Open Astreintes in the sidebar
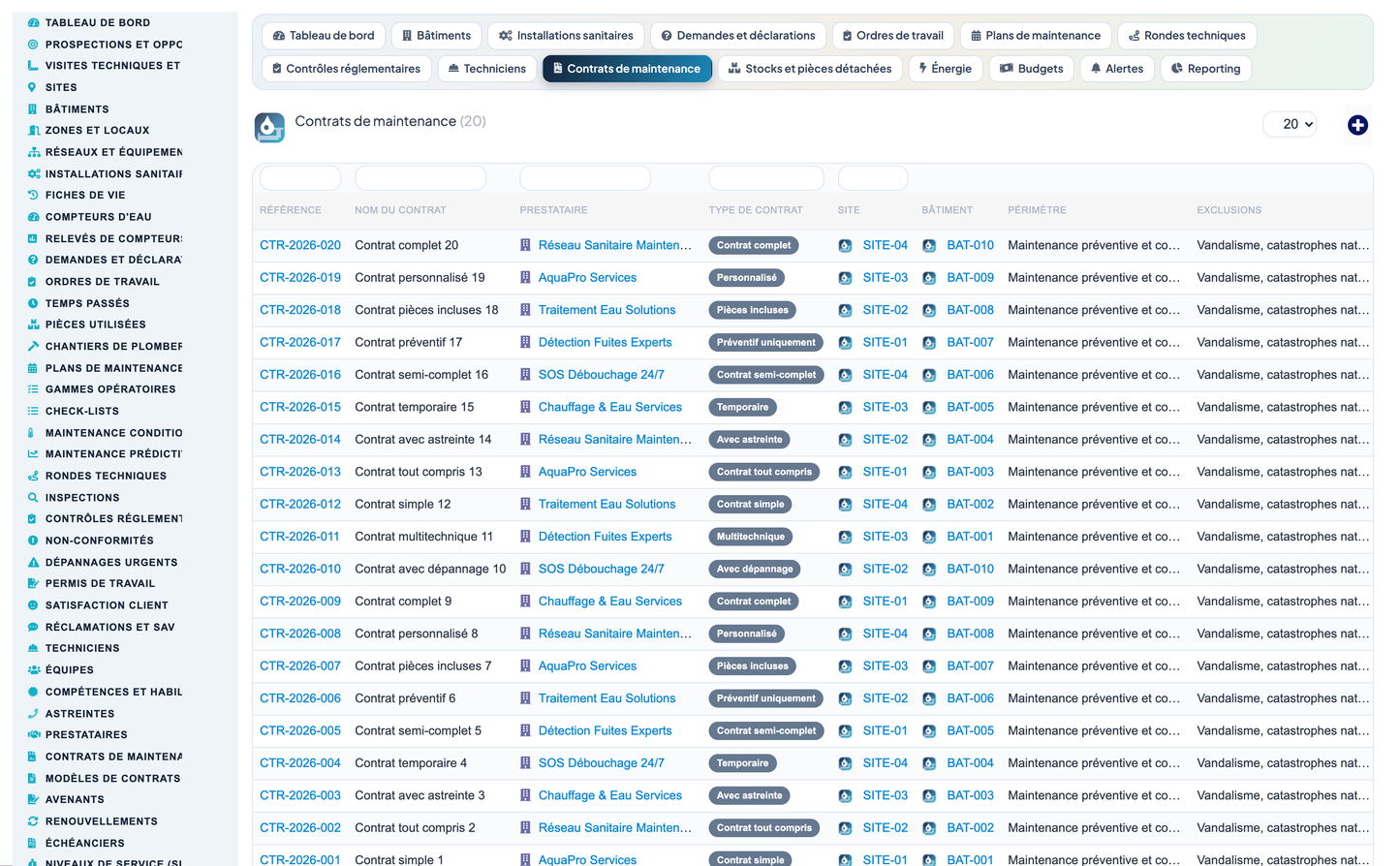This screenshot has width=1400, height=866. coord(79,714)
